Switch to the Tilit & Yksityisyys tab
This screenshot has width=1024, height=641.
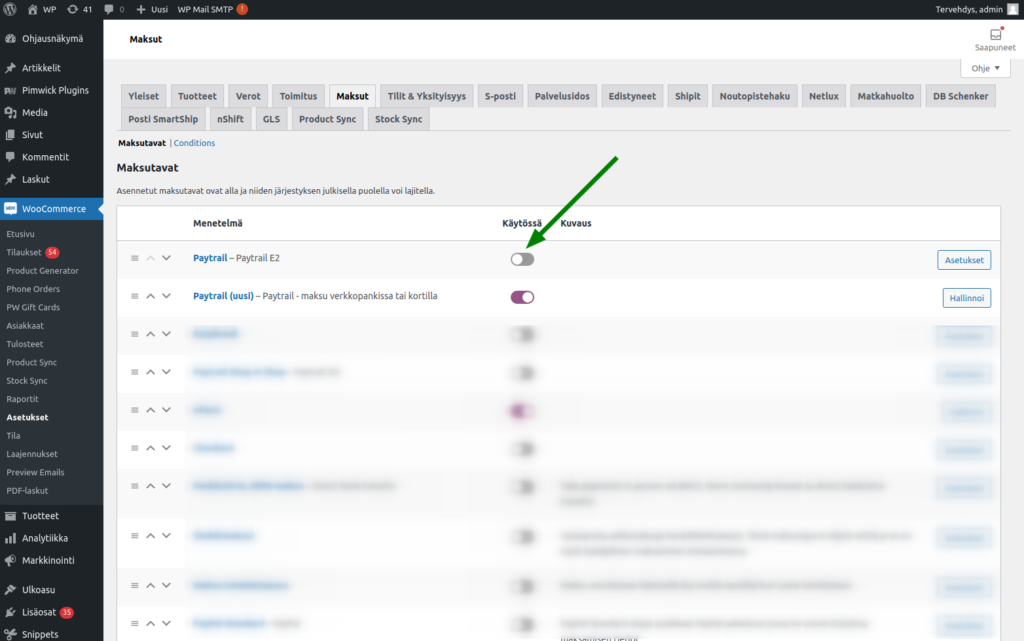tap(426, 96)
